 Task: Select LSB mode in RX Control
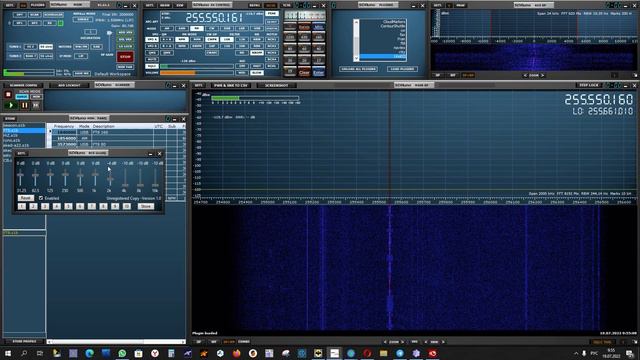point(242,29)
